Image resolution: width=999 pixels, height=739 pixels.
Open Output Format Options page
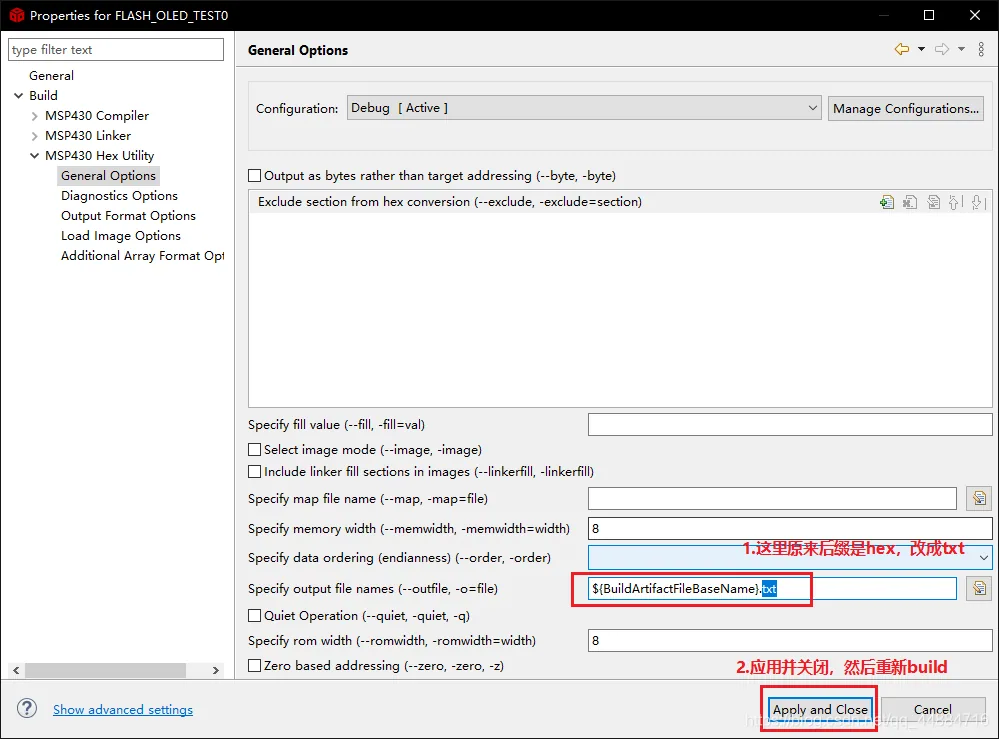pos(128,216)
